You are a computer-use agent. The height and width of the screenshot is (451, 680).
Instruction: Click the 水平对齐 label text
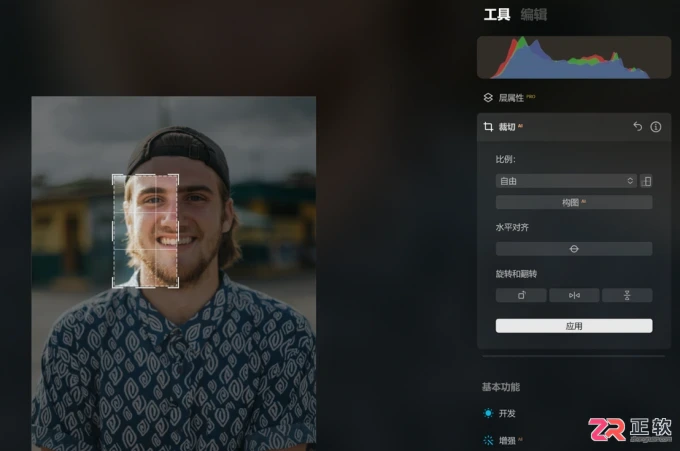click(512, 227)
